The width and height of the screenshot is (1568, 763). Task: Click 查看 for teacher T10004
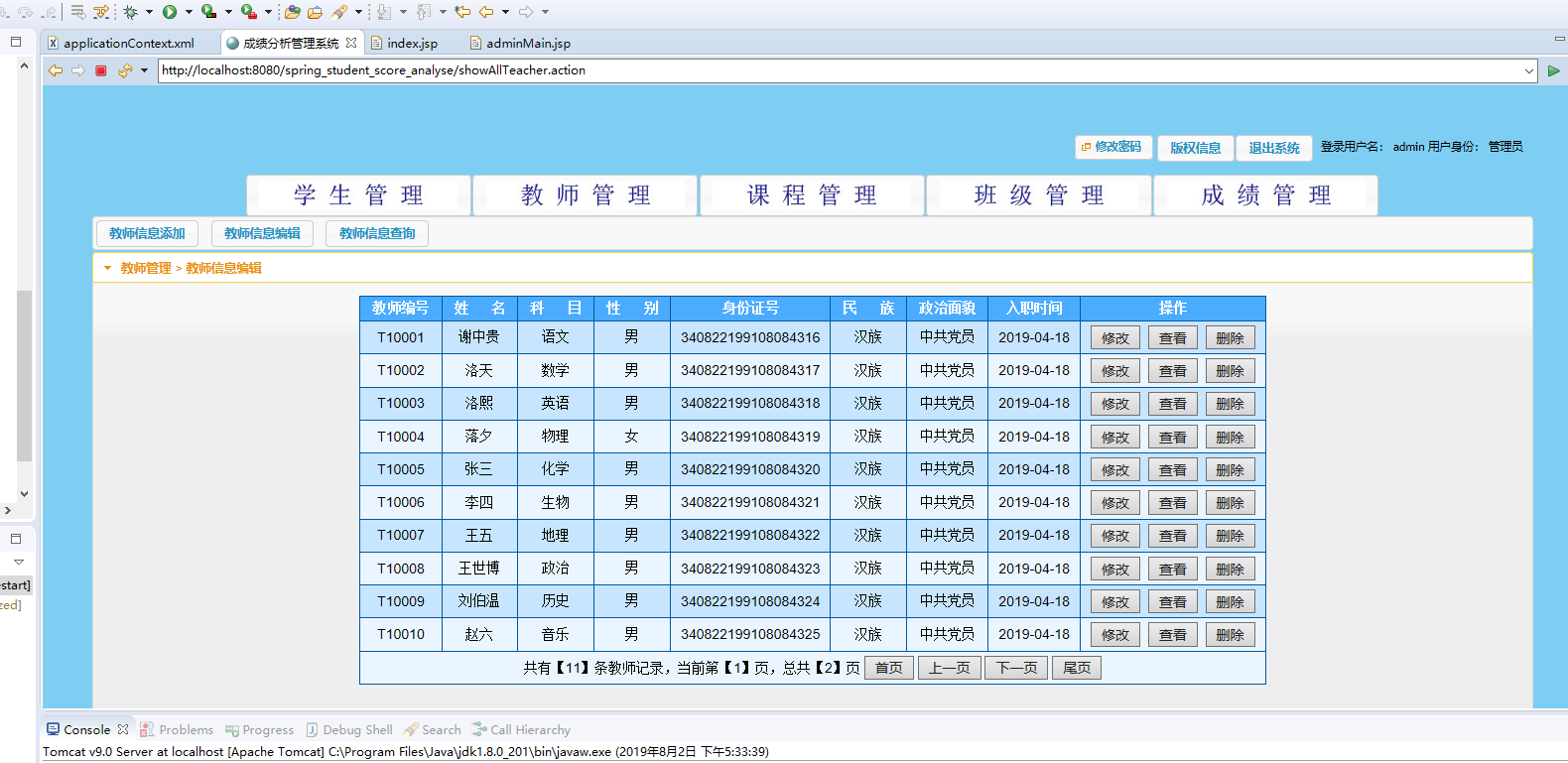pos(1173,438)
